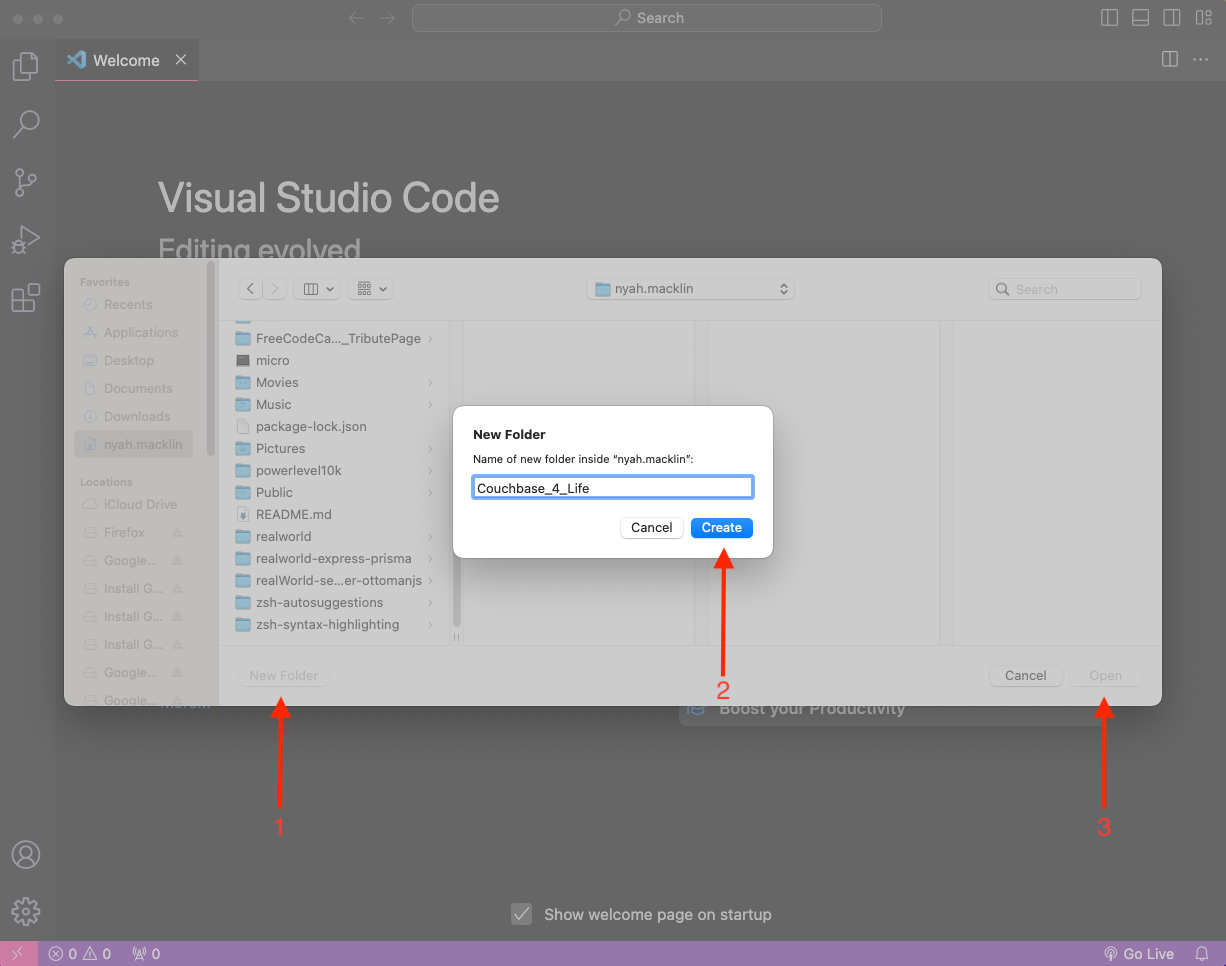Open the Search view
Viewport: 1226px width, 966px height.
26,124
